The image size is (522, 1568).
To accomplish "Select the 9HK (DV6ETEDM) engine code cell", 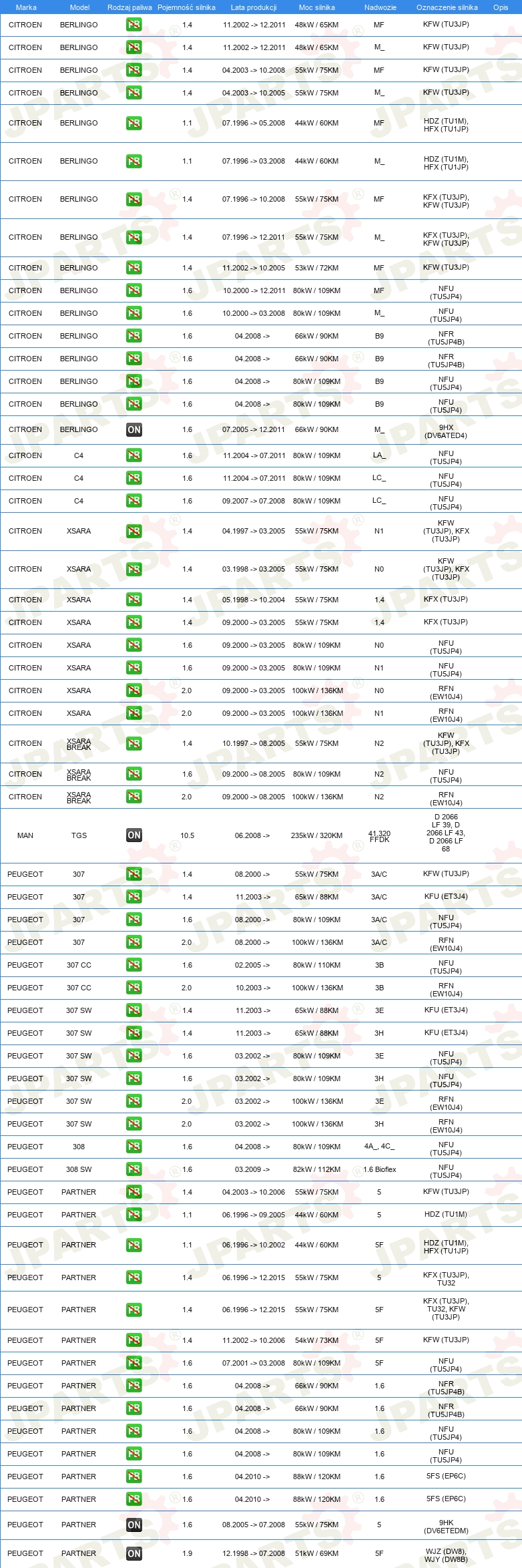I will (x=446, y=1527).
